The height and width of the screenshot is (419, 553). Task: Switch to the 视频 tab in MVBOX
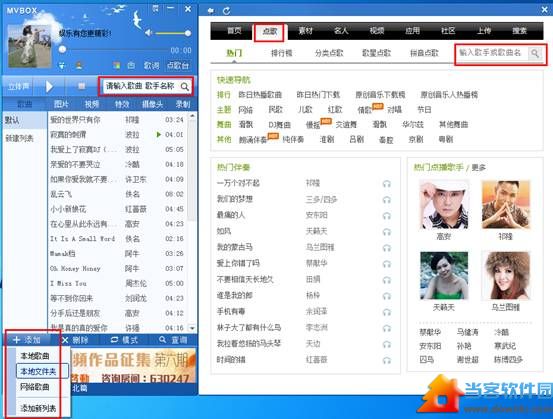tap(92, 104)
